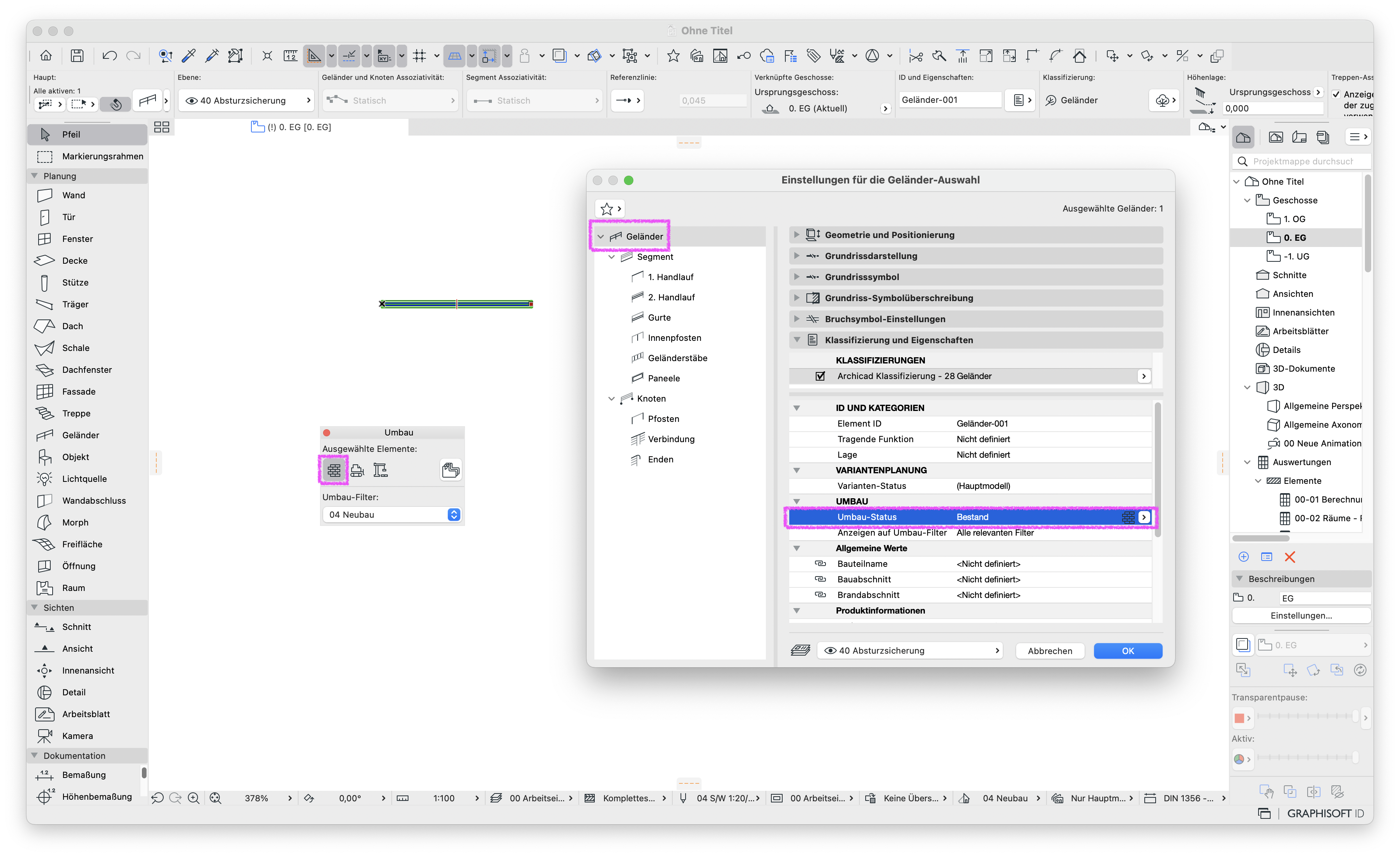Open the Umbau-Status arrow button
This screenshot has height=857, width=1400.
[x=1144, y=517]
